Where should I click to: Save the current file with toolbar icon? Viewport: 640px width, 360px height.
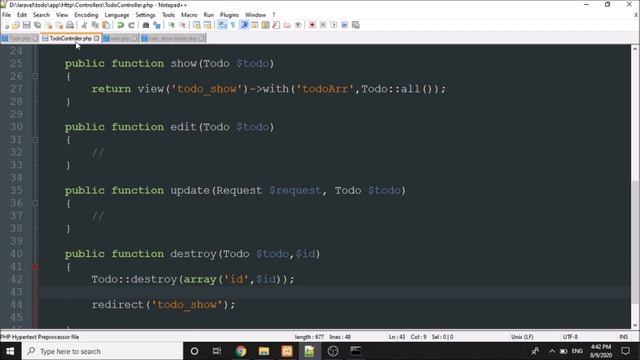(x=27, y=25)
